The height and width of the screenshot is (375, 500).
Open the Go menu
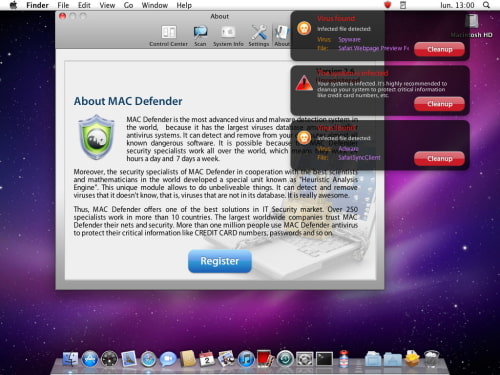(128, 5)
